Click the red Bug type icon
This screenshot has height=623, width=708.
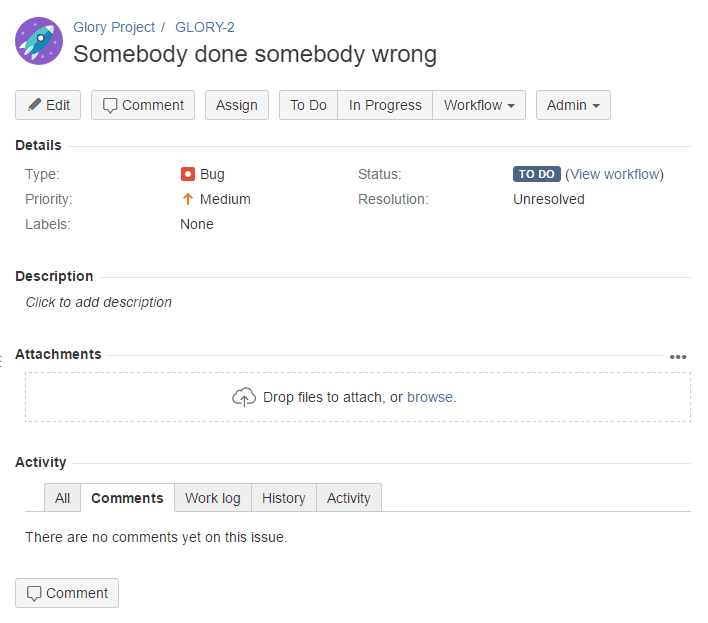pyautogui.click(x=187, y=174)
